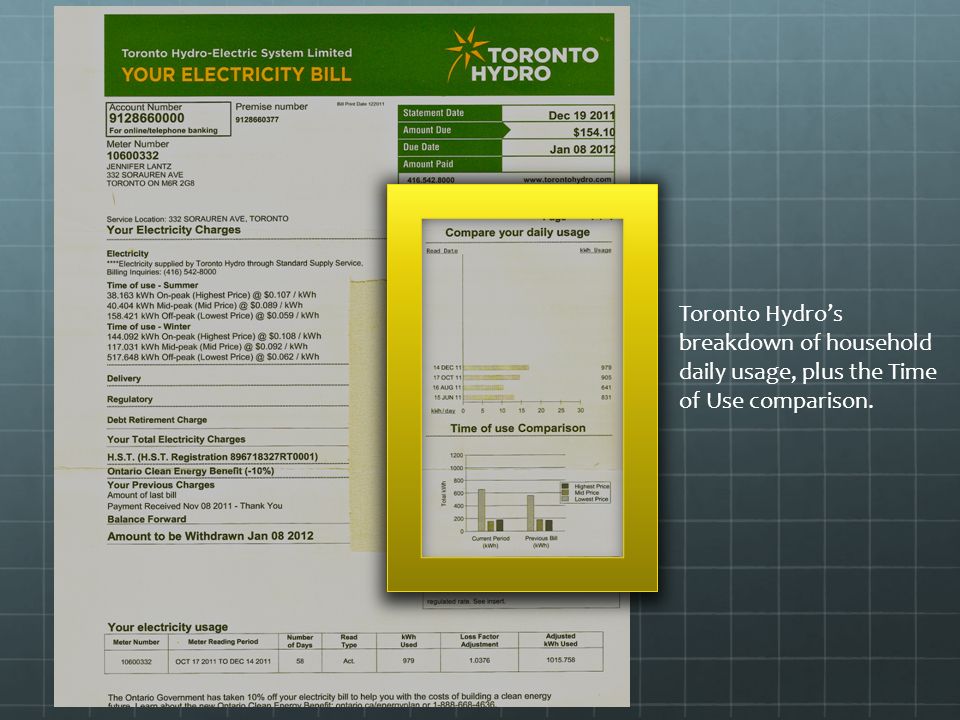Click address line 'TORONTO ON M6R 2G8'
960x720 pixels.
point(151,183)
